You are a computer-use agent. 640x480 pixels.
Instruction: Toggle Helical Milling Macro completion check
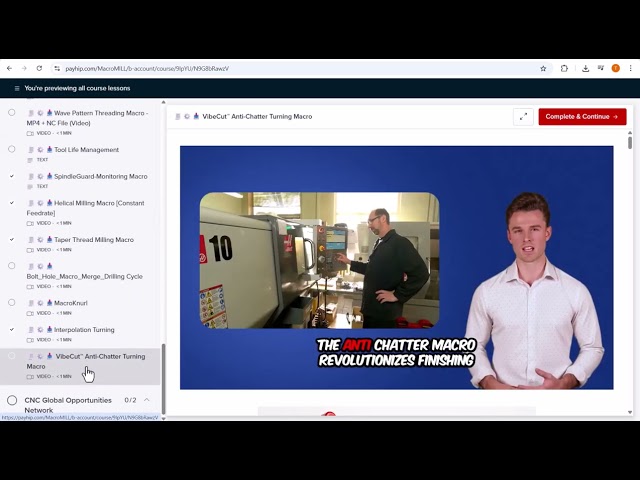point(12,202)
